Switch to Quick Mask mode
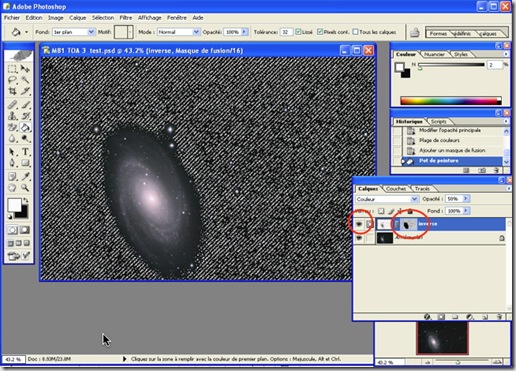 (x=25, y=230)
